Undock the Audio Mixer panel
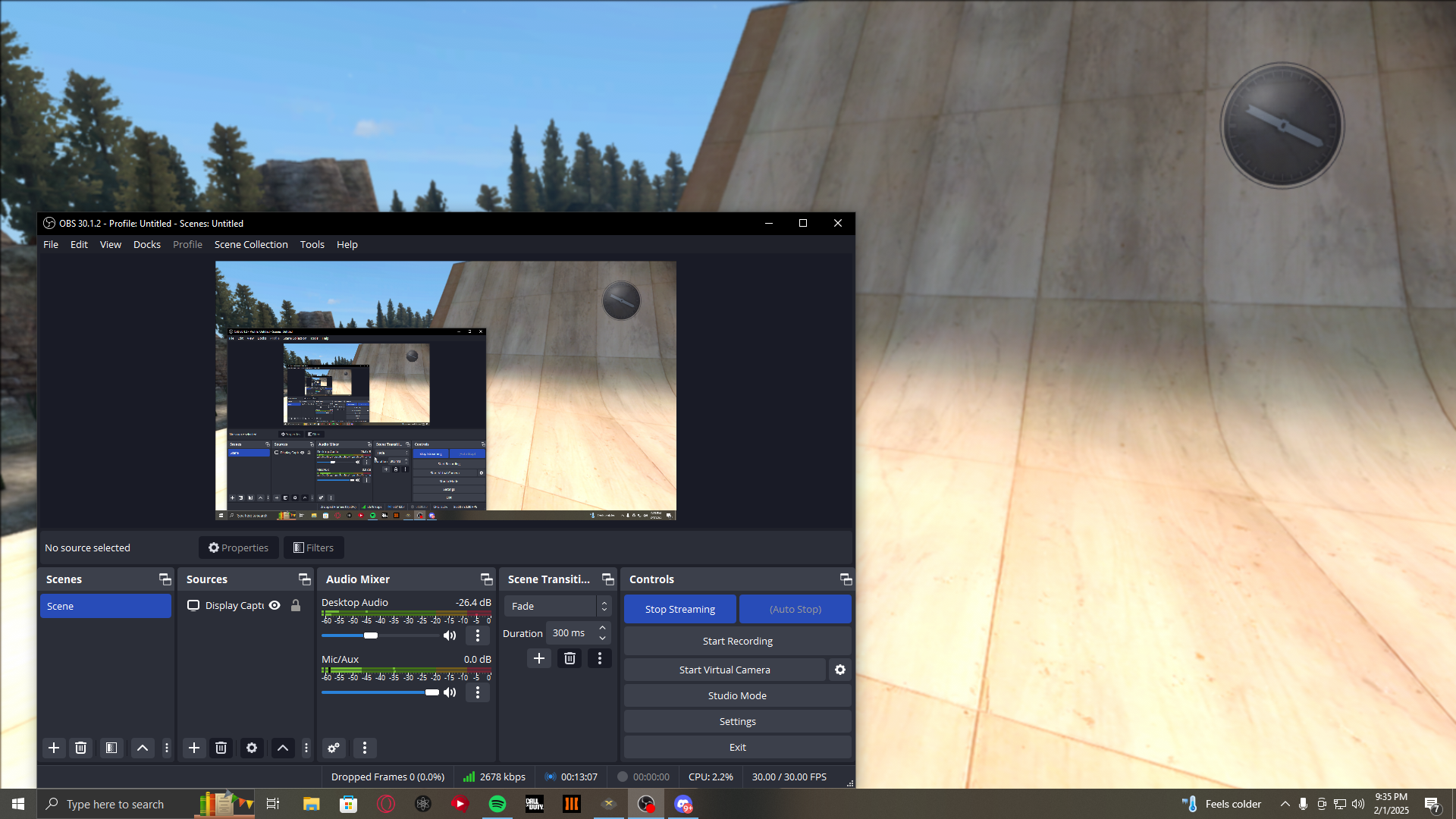 486,579
